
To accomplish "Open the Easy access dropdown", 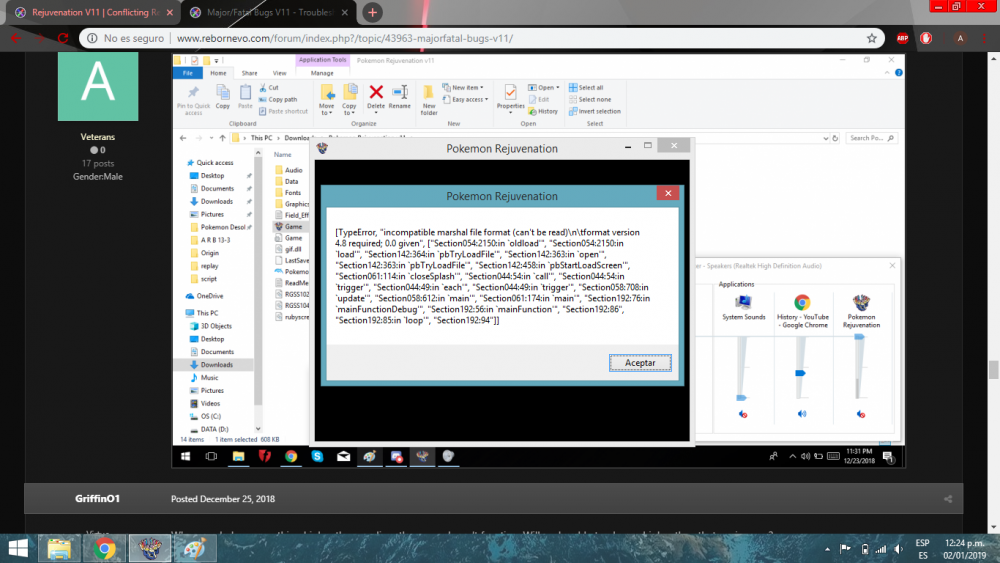I will coord(466,99).
